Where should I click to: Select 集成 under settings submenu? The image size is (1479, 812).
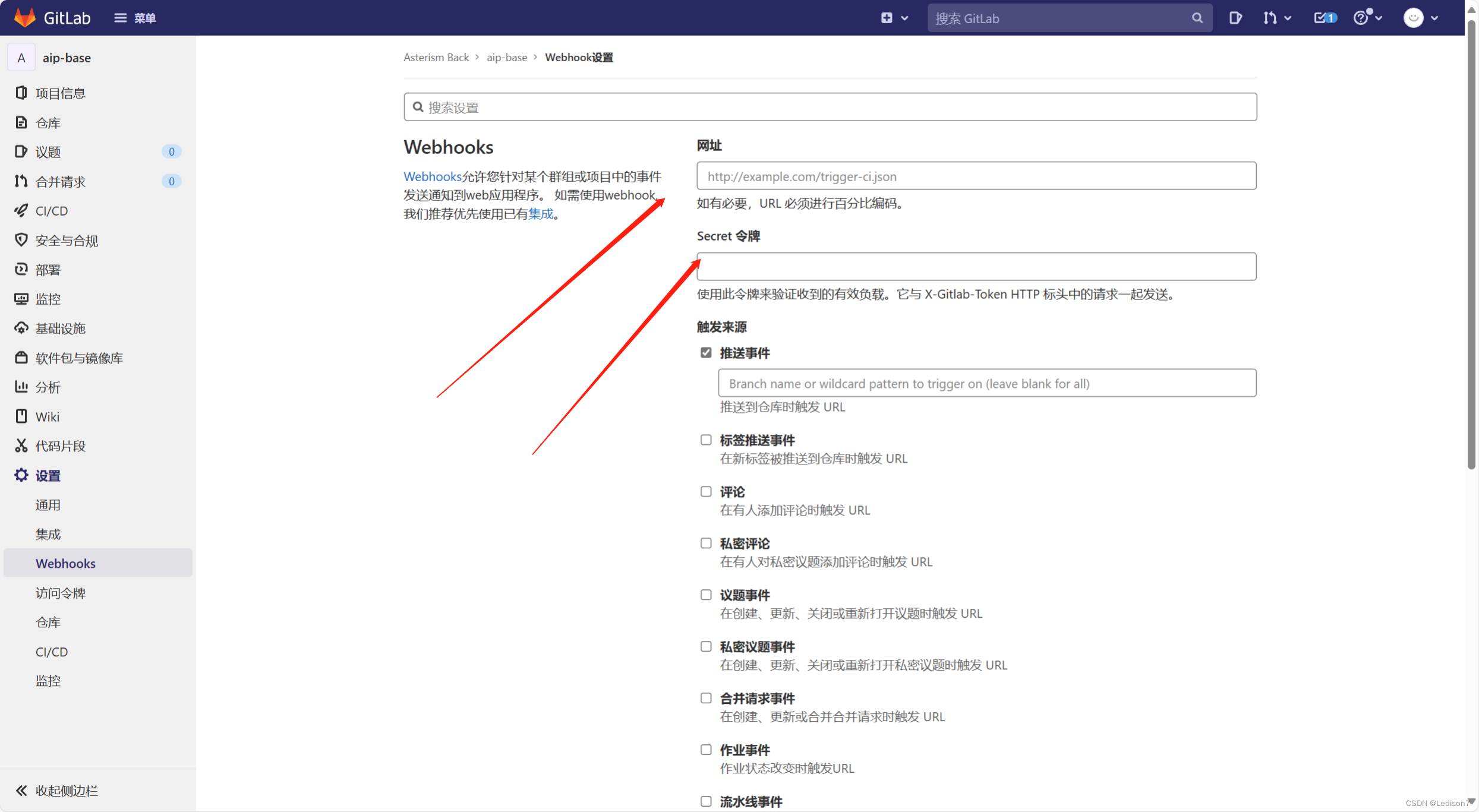(48, 534)
